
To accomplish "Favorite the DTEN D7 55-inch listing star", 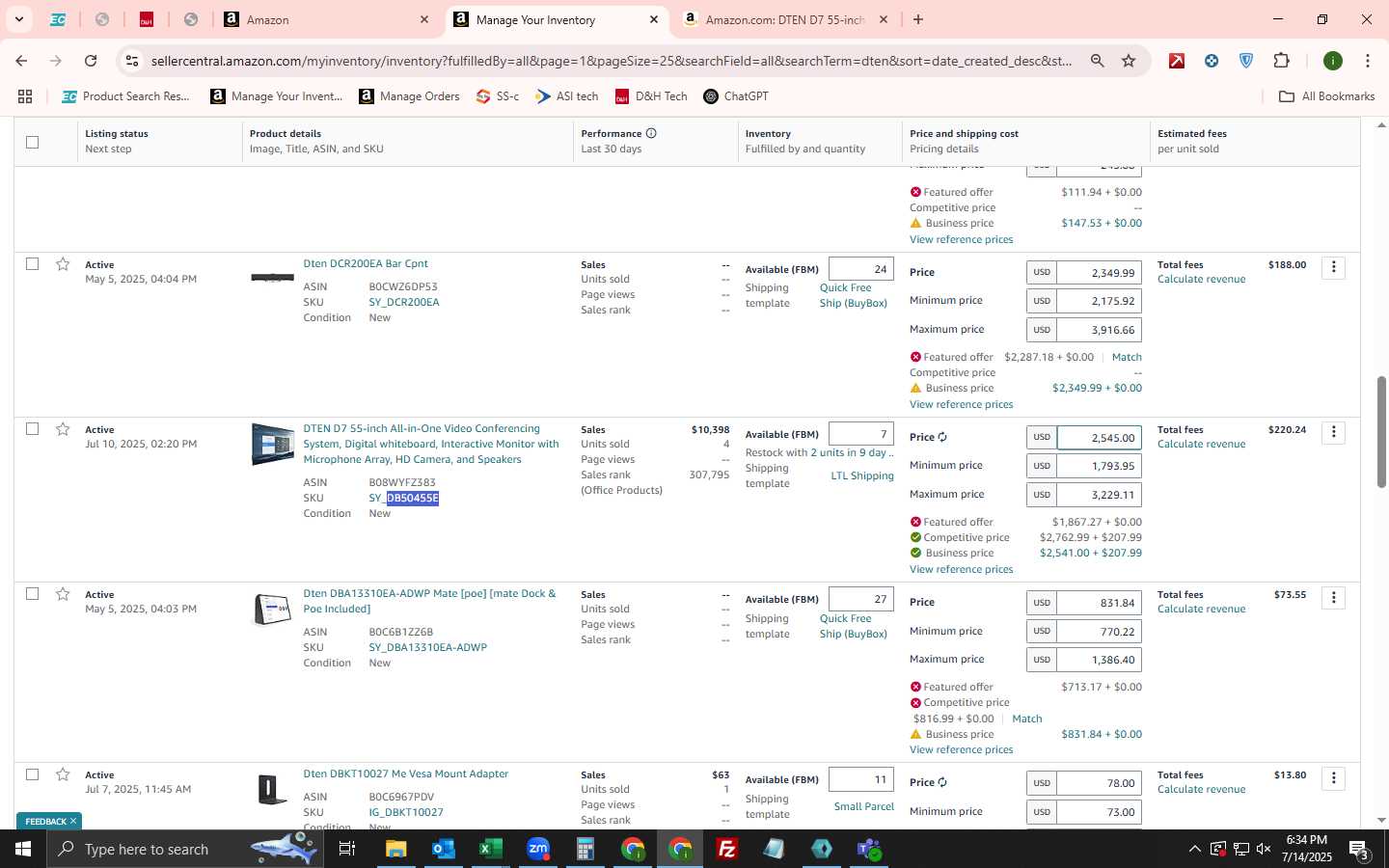I will tap(63, 429).
